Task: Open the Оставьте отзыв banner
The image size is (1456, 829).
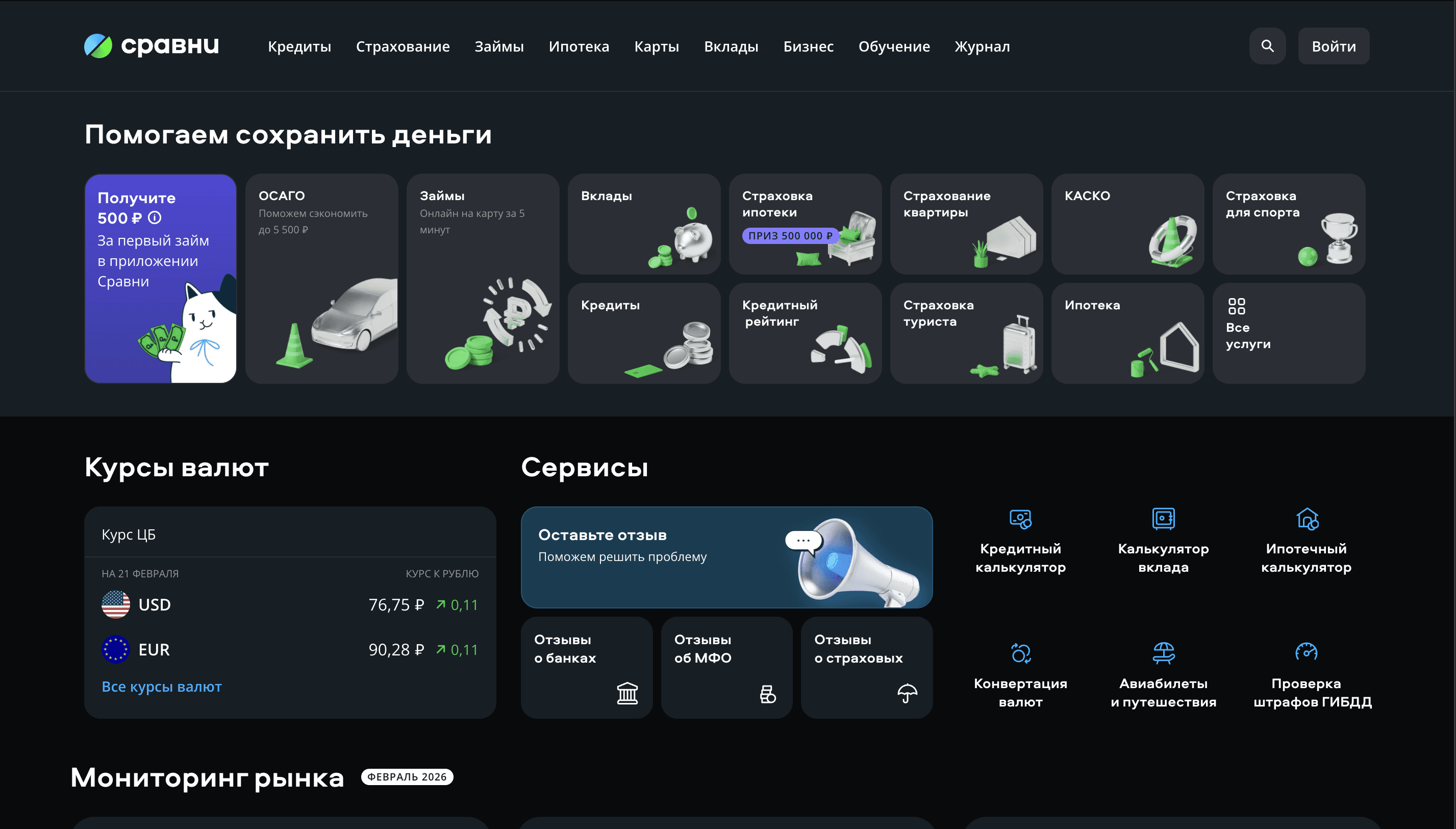Action: coord(726,557)
